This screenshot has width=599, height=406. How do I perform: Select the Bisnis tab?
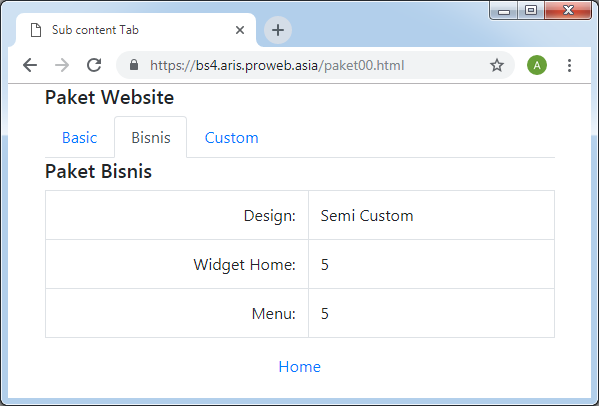click(151, 137)
